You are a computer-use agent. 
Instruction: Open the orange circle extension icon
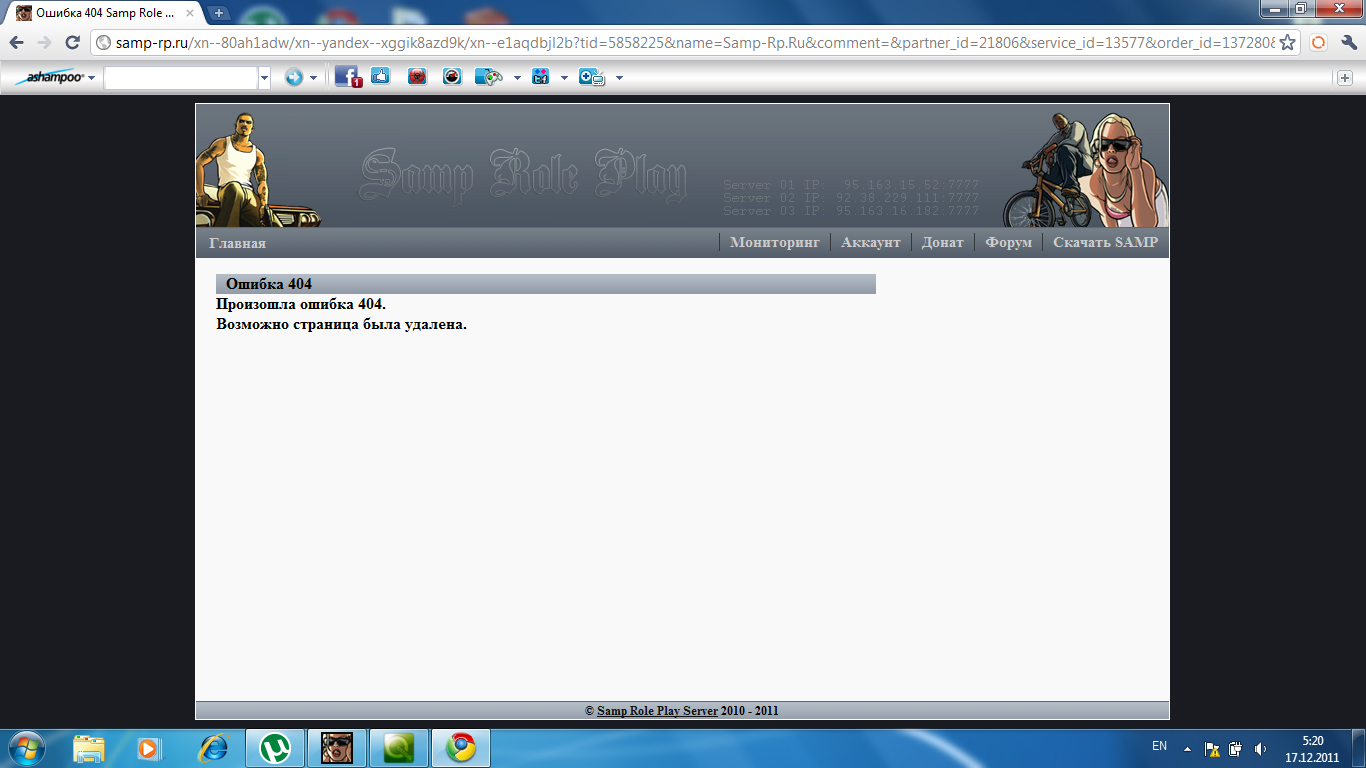pos(1318,43)
